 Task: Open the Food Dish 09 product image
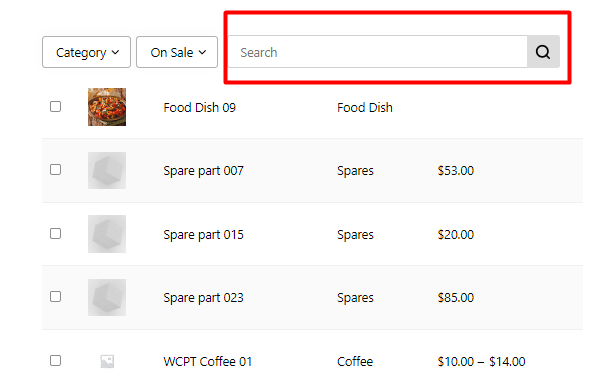[107, 107]
